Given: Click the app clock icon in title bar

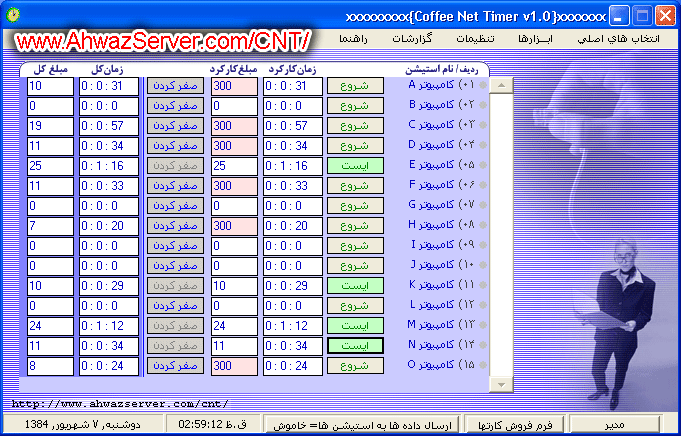Looking at the screenshot, I should (13, 15).
